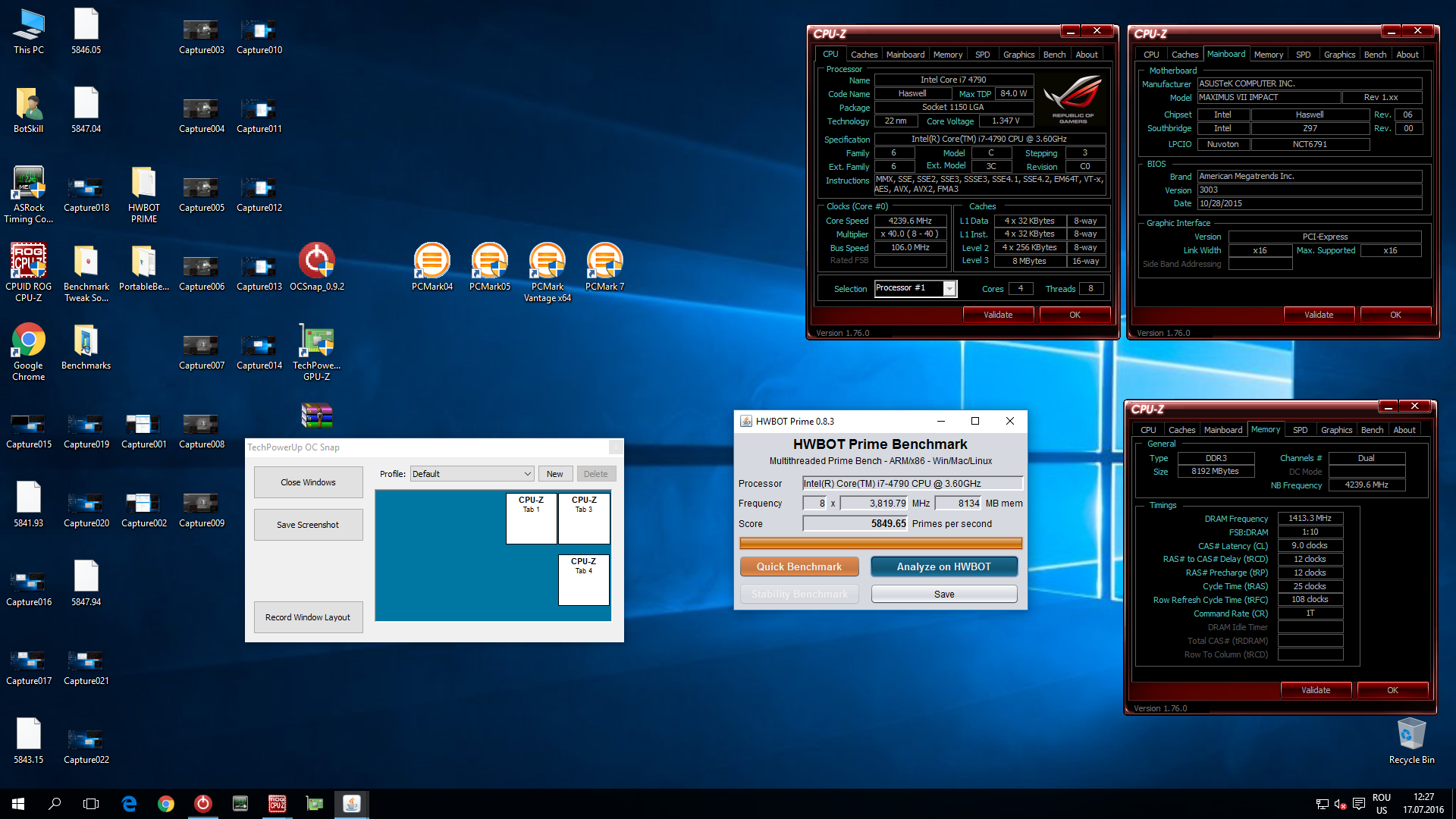Open the This PC desktop icon
The width and height of the screenshot is (1456, 819).
coord(29,32)
